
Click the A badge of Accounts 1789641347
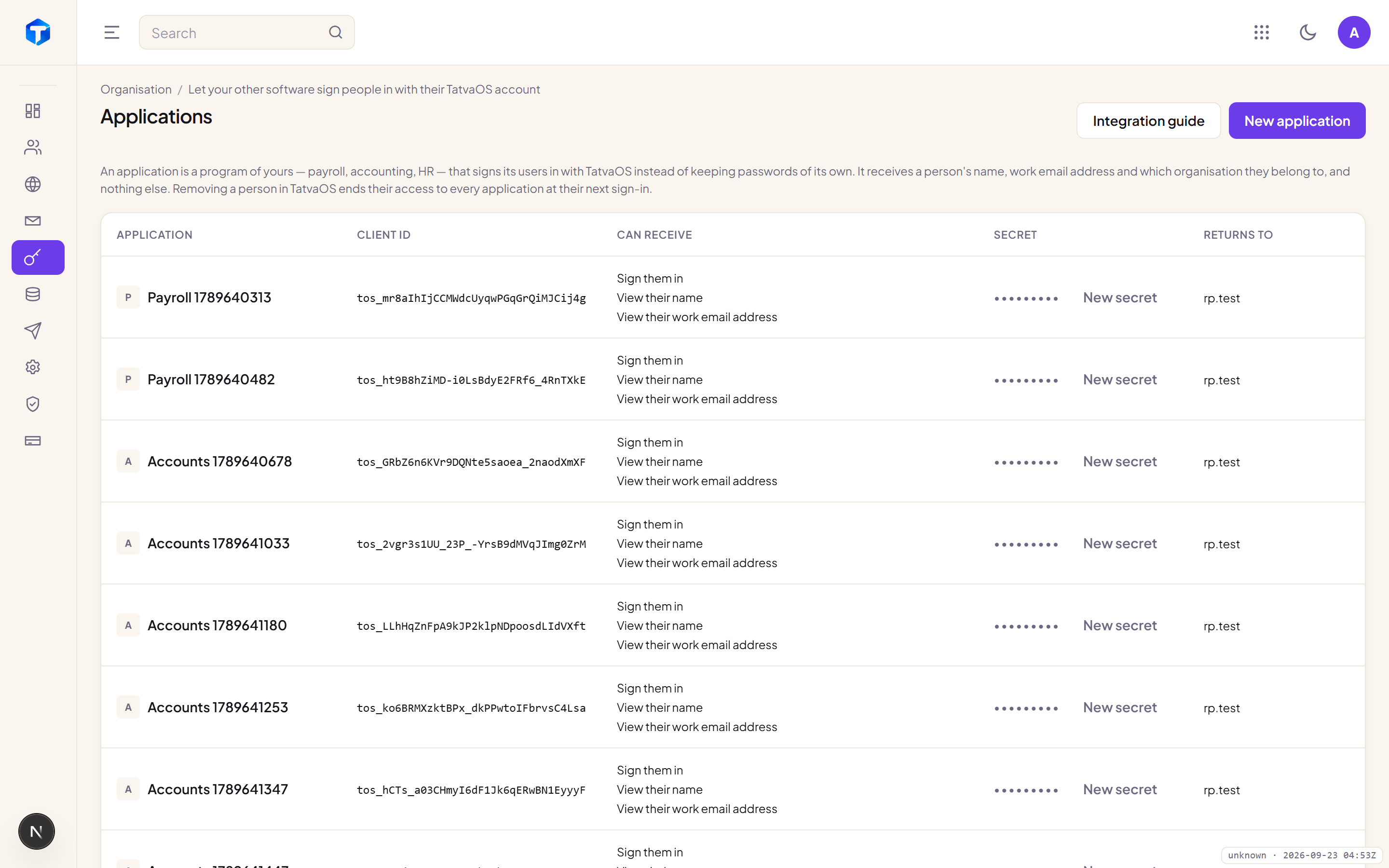point(128,789)
